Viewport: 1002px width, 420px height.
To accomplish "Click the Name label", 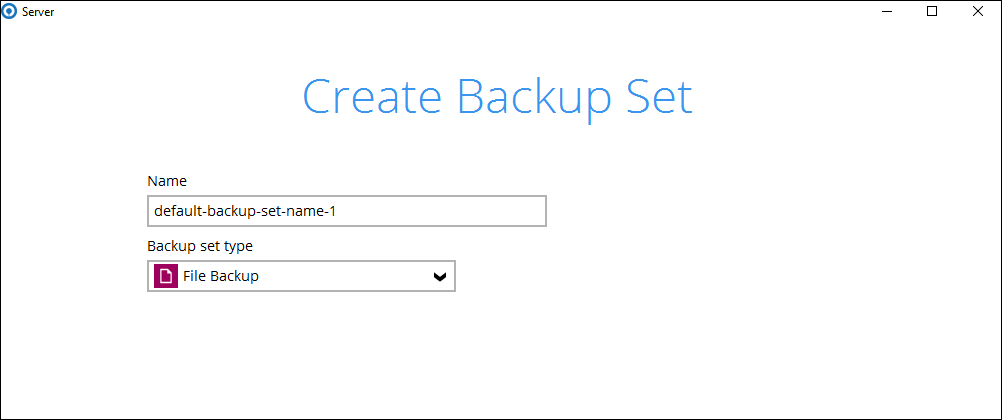I will 167,181.
